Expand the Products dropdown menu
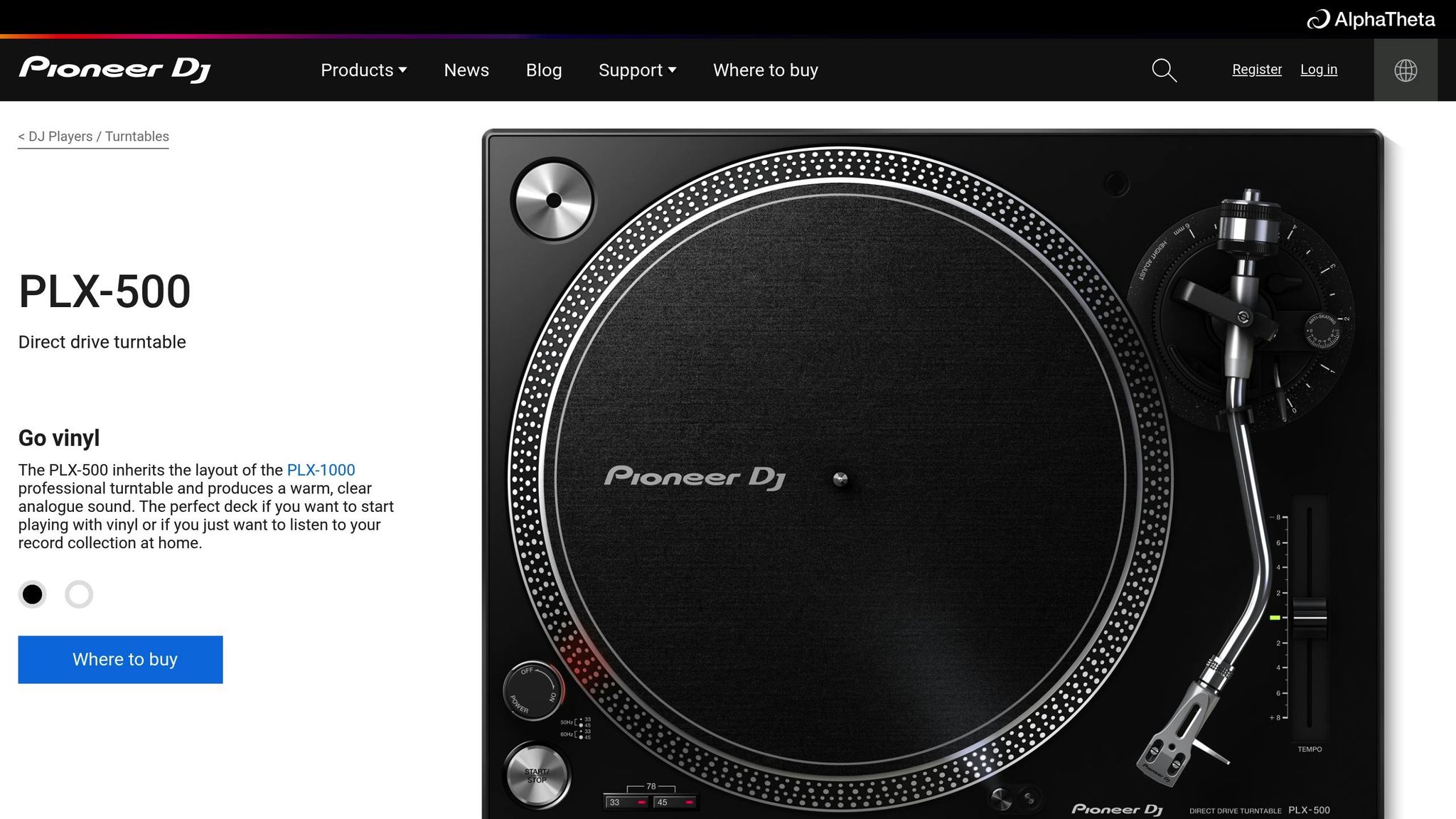Screen dimensions: 1456x819 coord(363,70)
